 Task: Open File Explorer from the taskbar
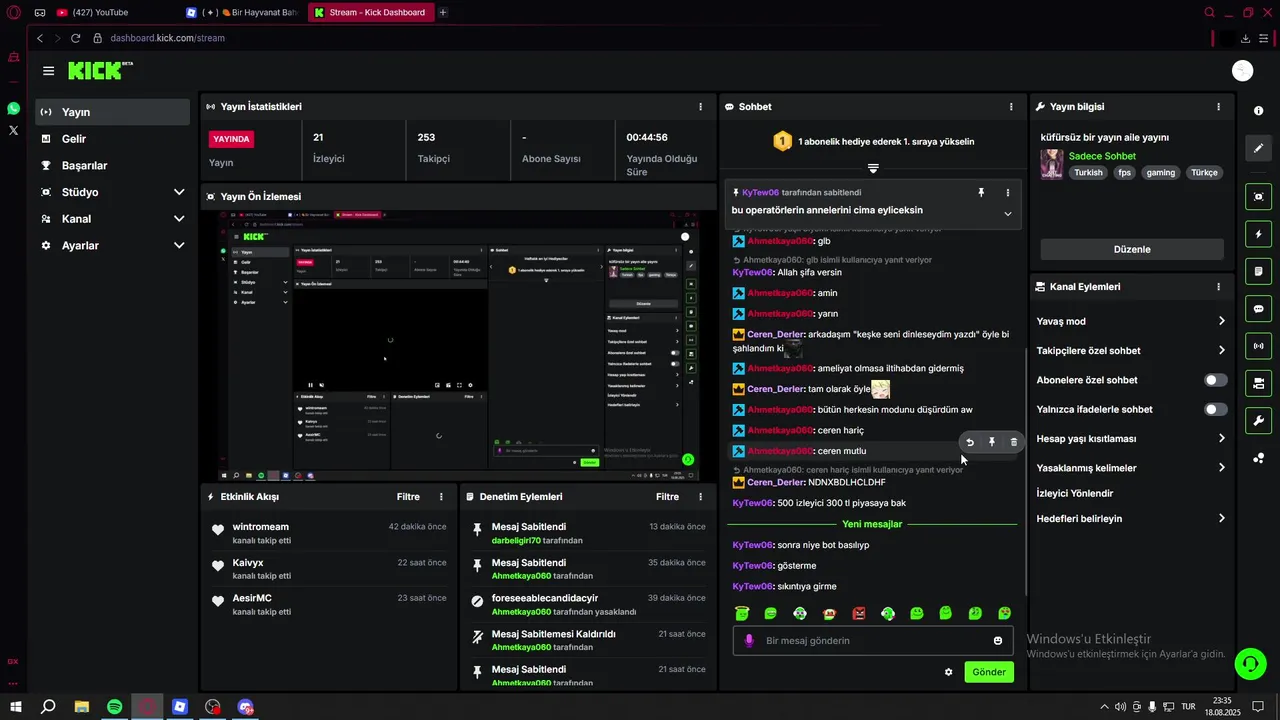pos(82,707)
